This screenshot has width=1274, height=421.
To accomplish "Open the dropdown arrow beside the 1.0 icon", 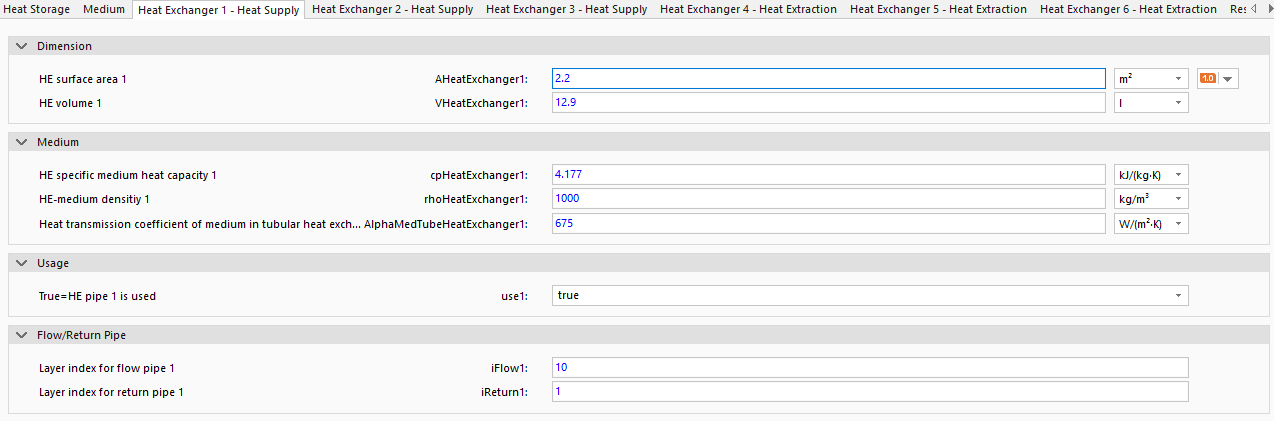I will 1228,79.
